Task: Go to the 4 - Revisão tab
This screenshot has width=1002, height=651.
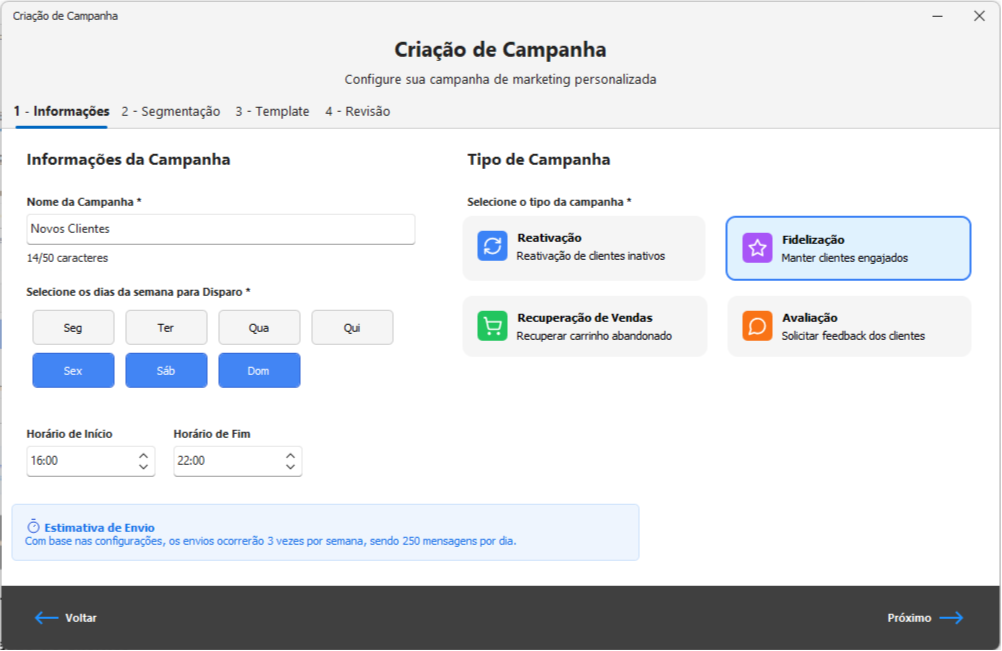Action: tap(357, 112)
